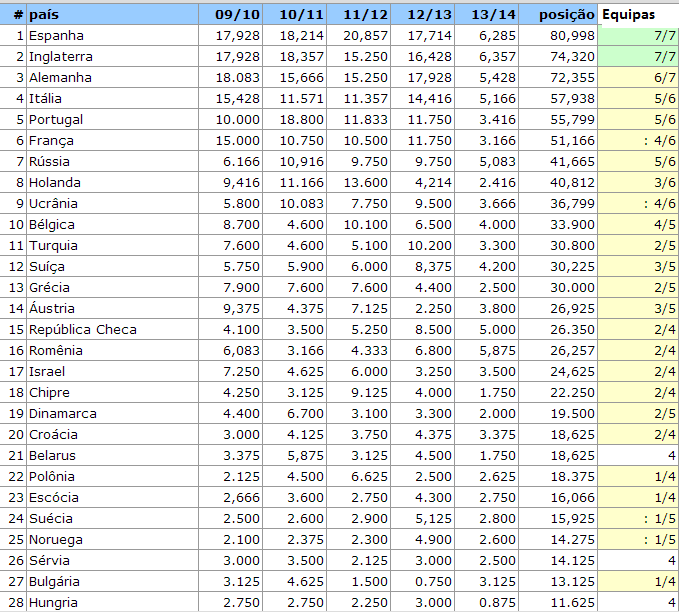
Task: Click the '12/13' column header
Action: [423, 15]
